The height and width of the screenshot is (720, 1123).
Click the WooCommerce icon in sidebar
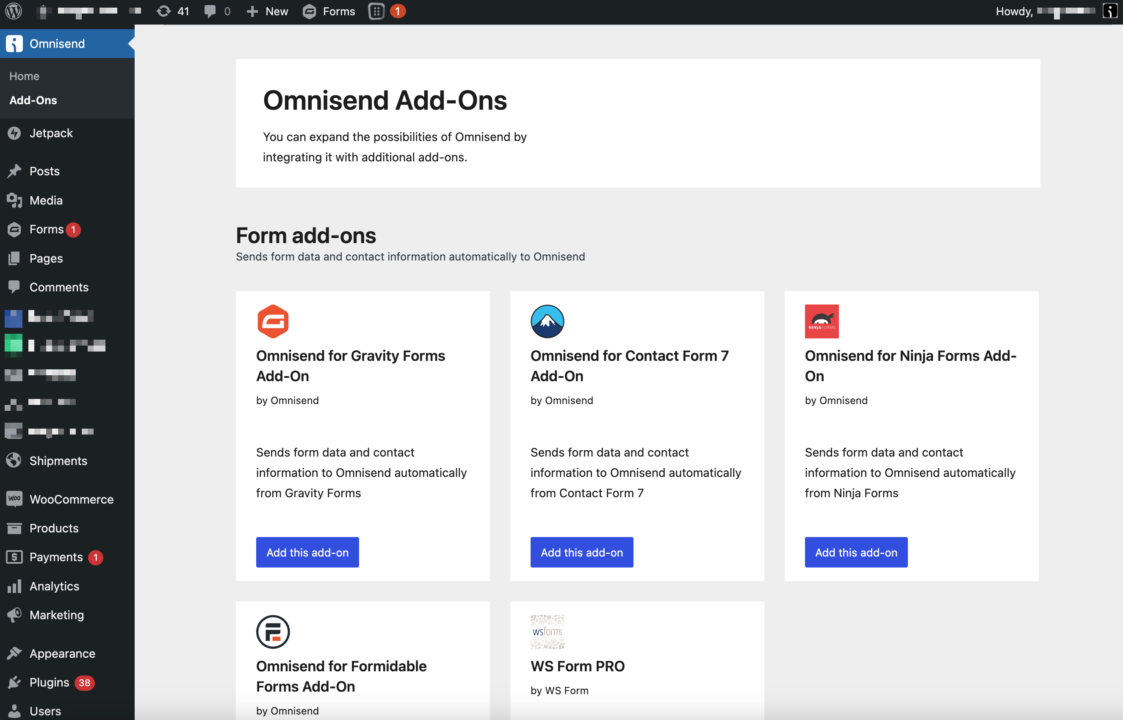14,499
